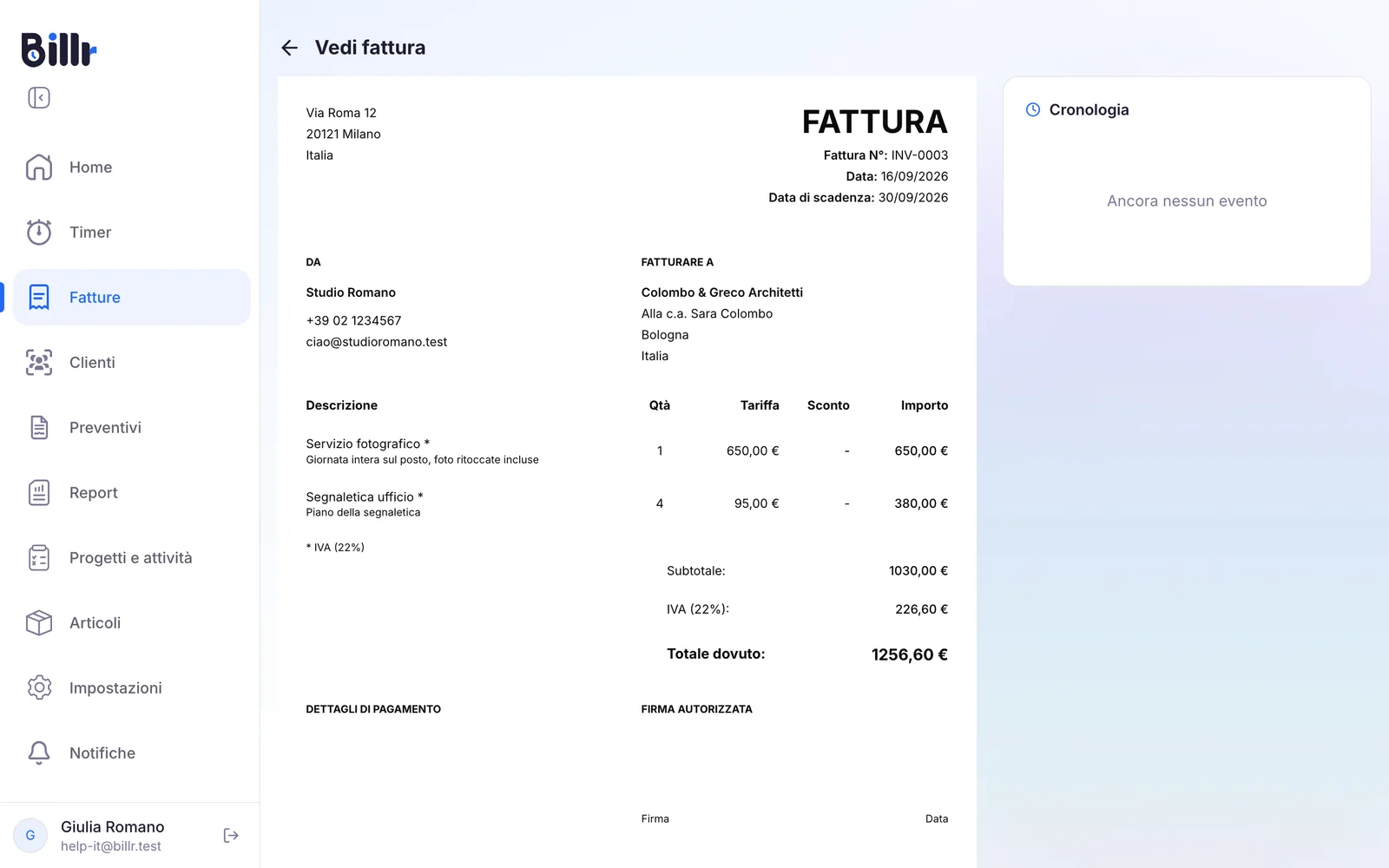1389x868 pixels.
Task: Log out using the exit icon
Action: point(231,835)
